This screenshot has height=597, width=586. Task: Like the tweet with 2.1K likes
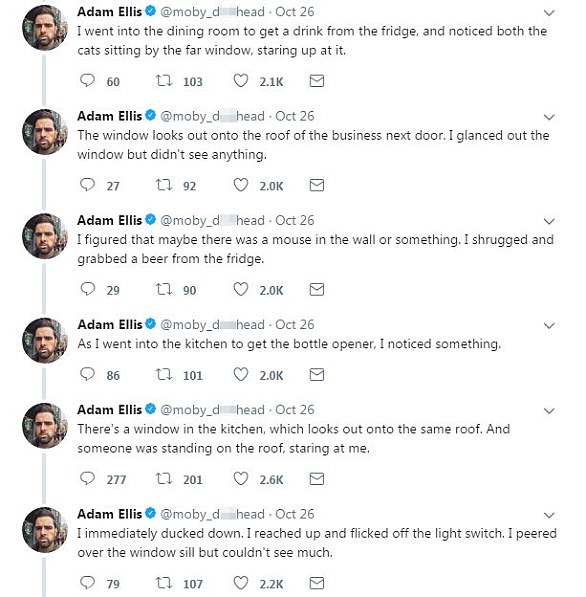(x=241, y=81)
